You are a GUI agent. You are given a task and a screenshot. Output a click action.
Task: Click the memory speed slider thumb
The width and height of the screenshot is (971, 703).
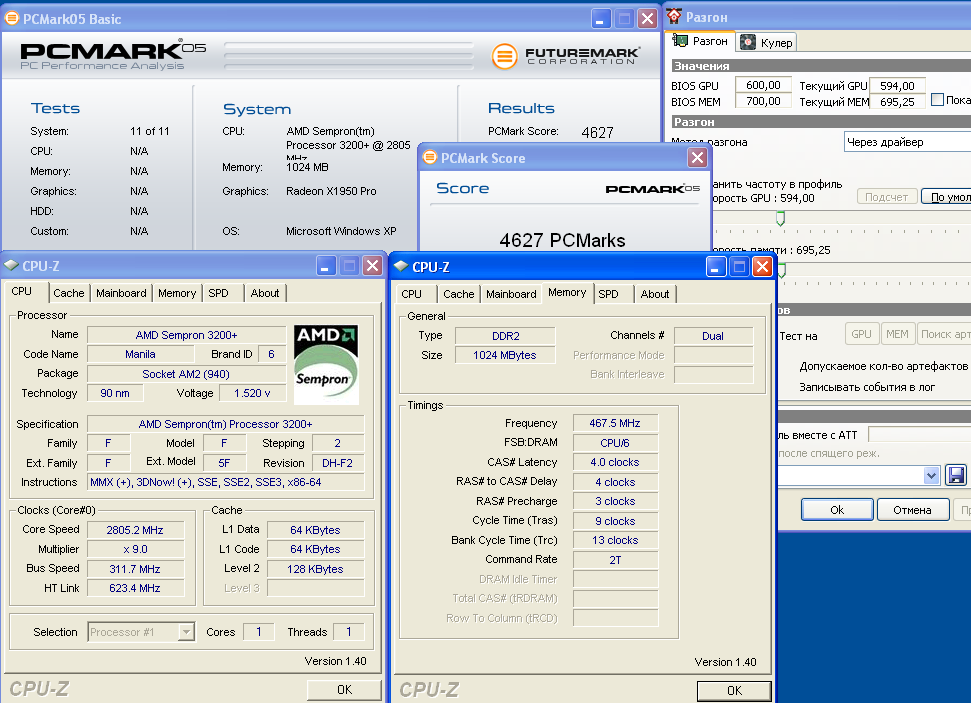pos(782,270)
